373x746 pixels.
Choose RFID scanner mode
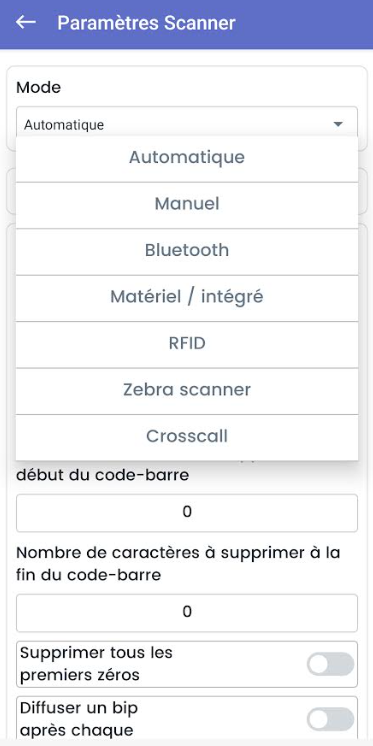click(x=186, y=343)
